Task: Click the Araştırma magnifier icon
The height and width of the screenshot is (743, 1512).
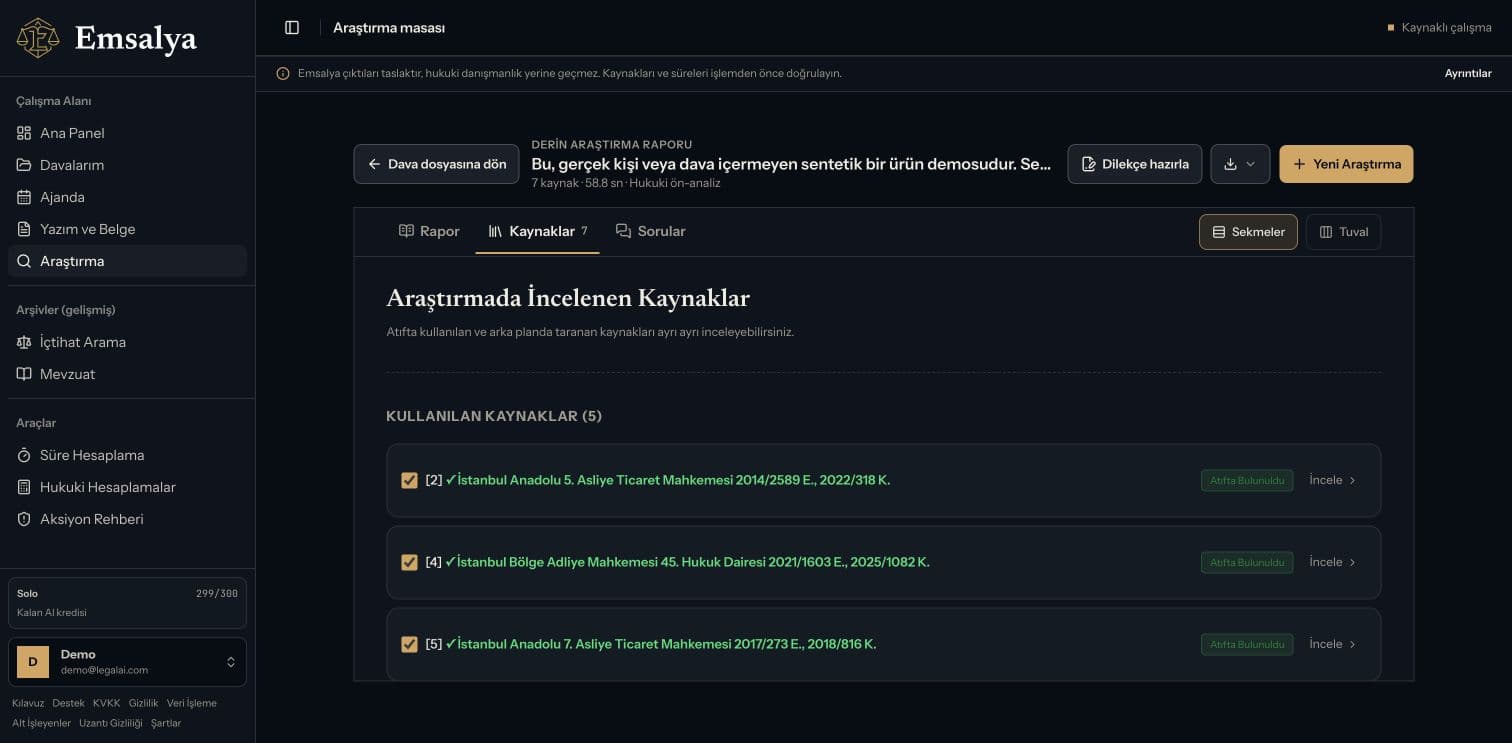Action: coord(24,261)
